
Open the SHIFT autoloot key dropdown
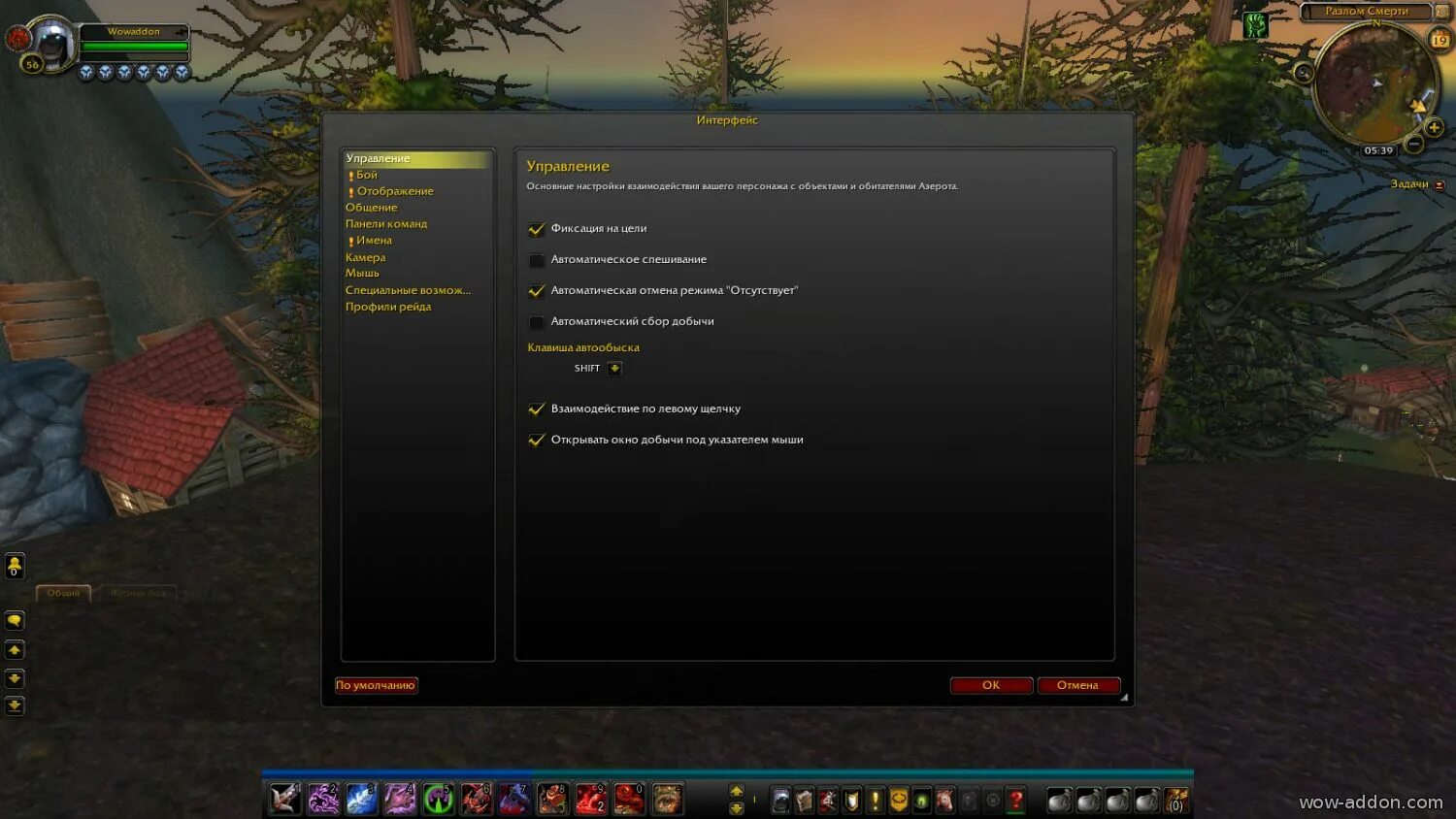(x=614, y=369)
